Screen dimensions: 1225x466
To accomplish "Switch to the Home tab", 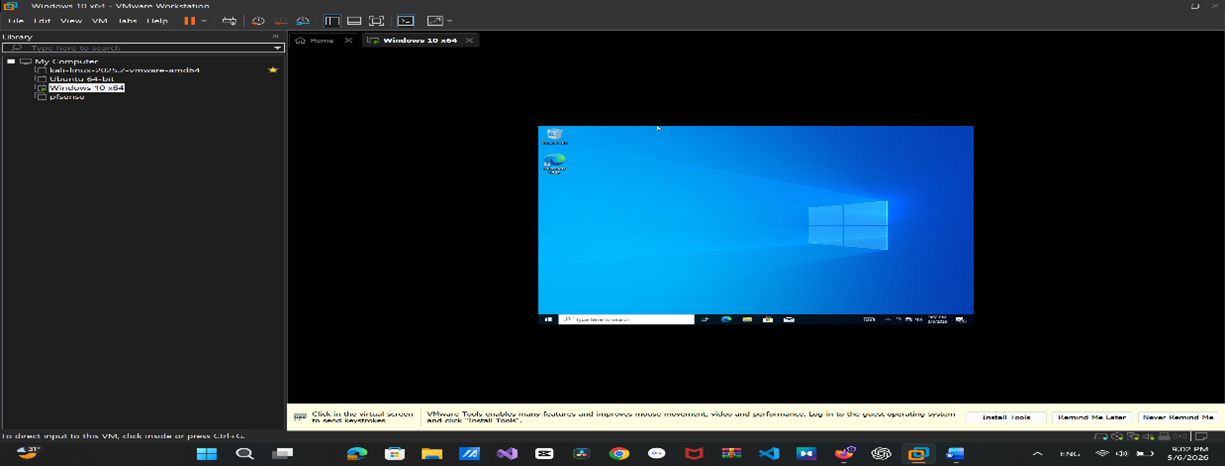I will [x=315, y=40].
